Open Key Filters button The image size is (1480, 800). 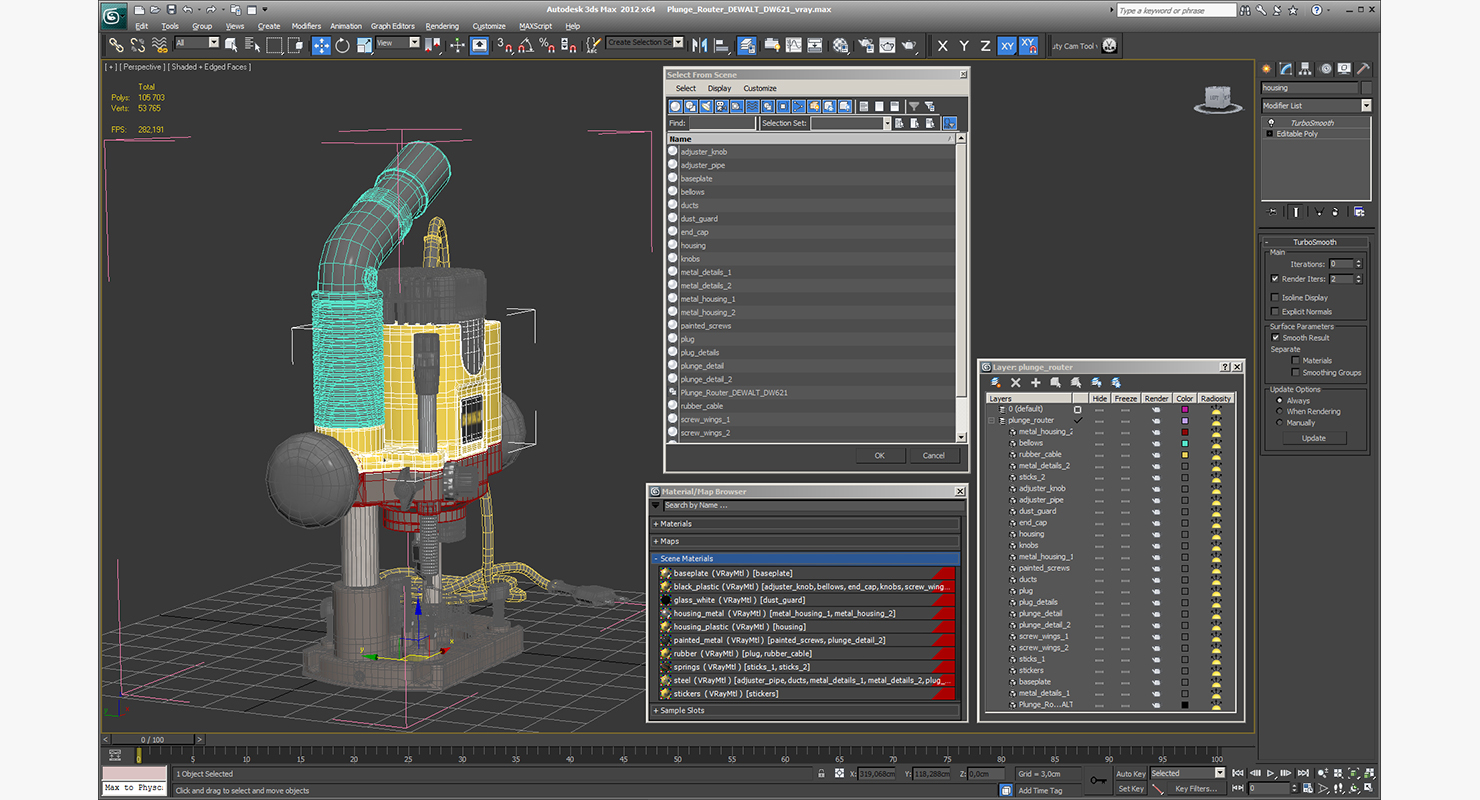click(x=1196, y=788)
